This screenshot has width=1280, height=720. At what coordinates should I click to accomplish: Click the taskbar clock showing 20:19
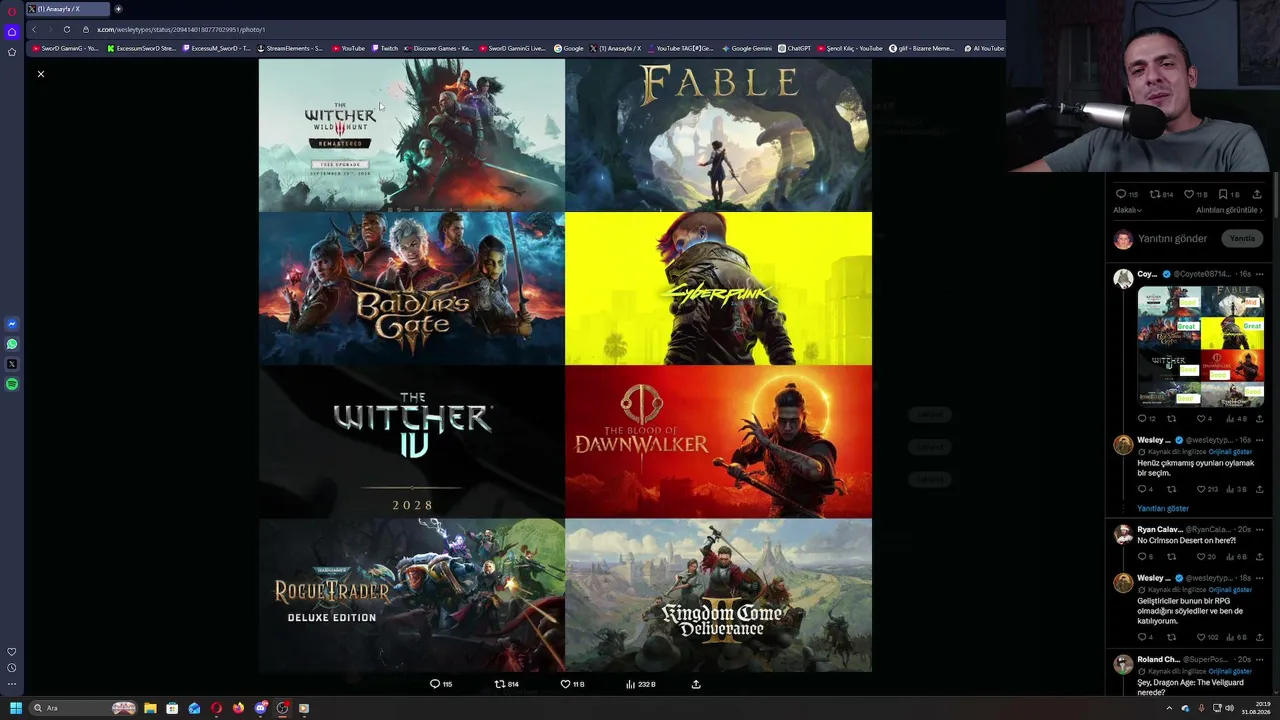[1256, 708]
